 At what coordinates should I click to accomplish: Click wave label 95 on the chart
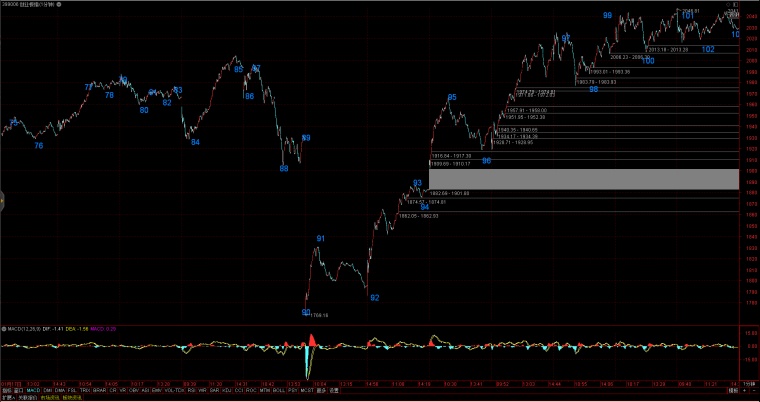[452, 97]
